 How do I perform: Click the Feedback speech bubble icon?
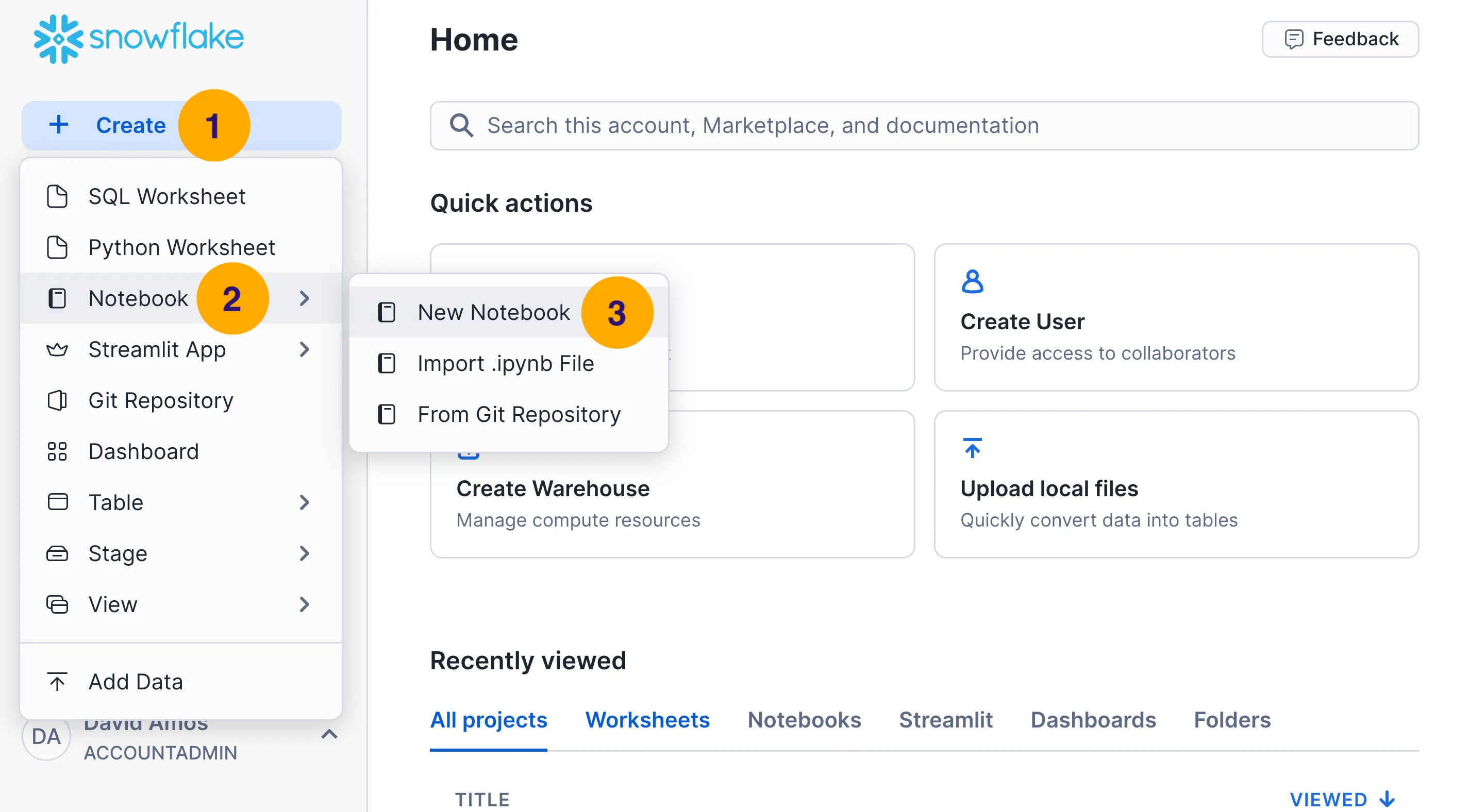(1293, 39)
